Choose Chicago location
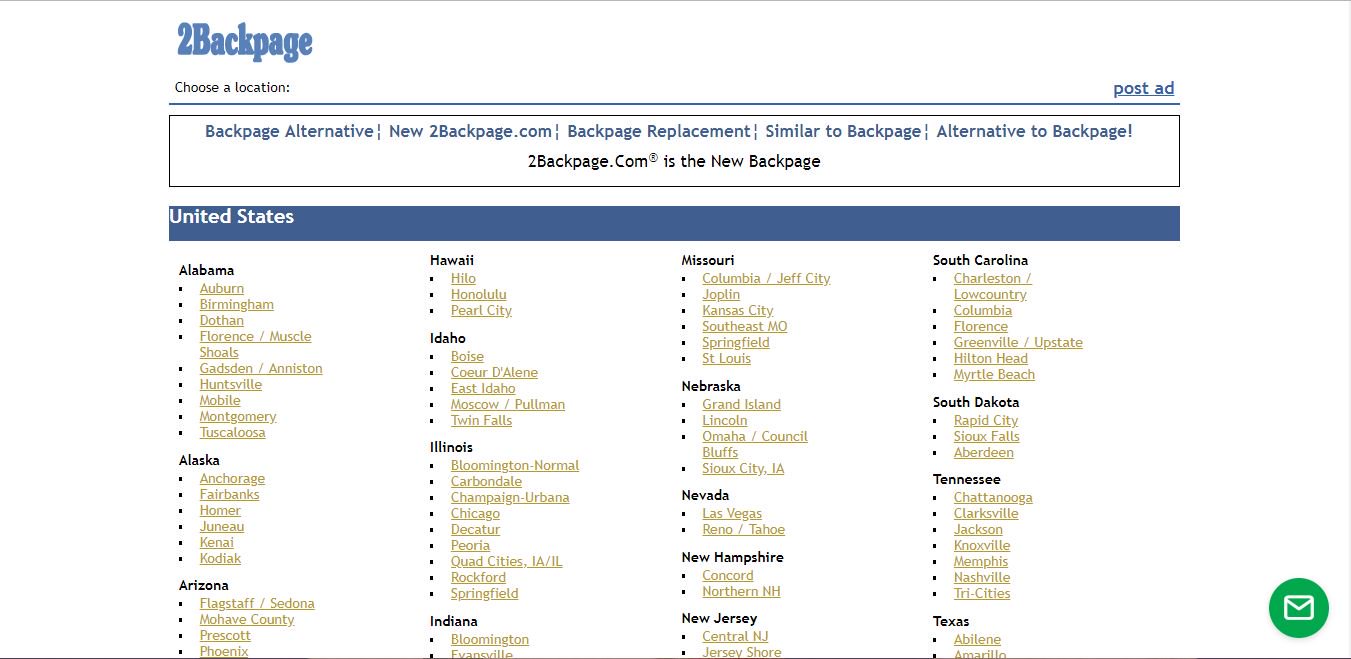This screenshot has width=1351, height=659. [x=475, y=513]
